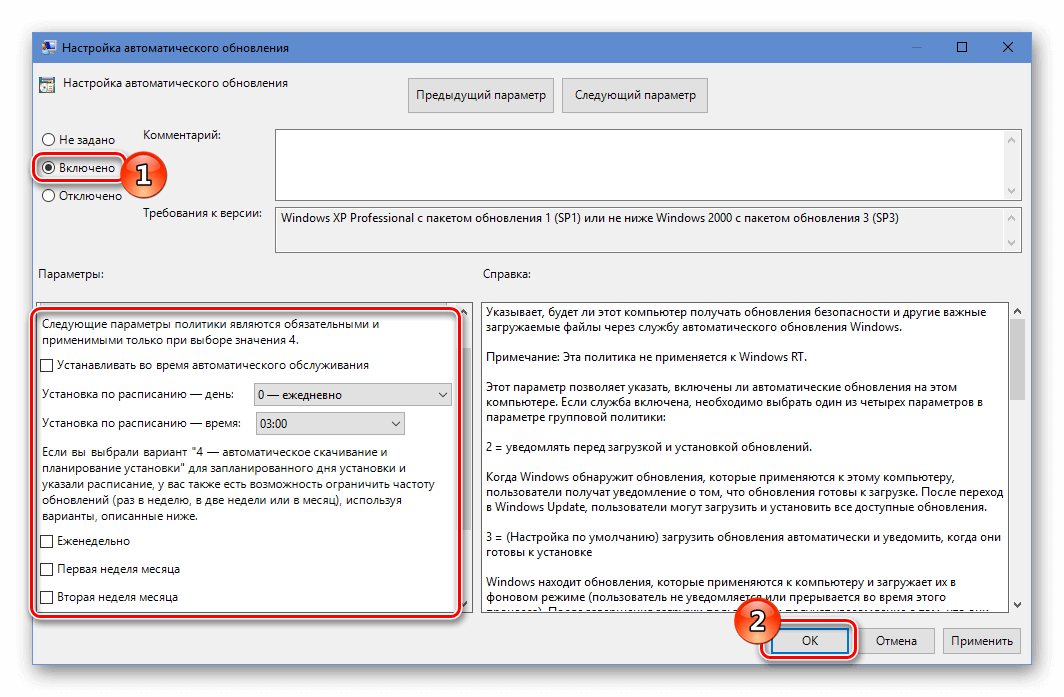
Task: Open the Установка по расписанию — день dropdown
Action: [353, 395]
